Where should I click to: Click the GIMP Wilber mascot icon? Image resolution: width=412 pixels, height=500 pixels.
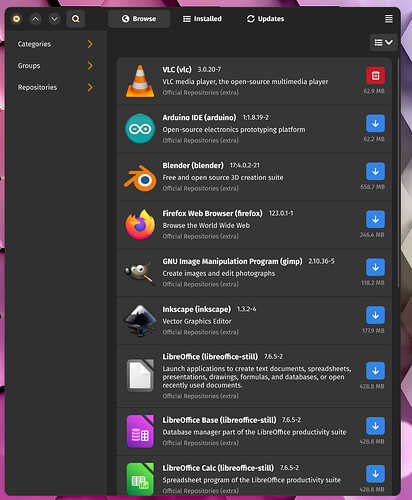139,272
